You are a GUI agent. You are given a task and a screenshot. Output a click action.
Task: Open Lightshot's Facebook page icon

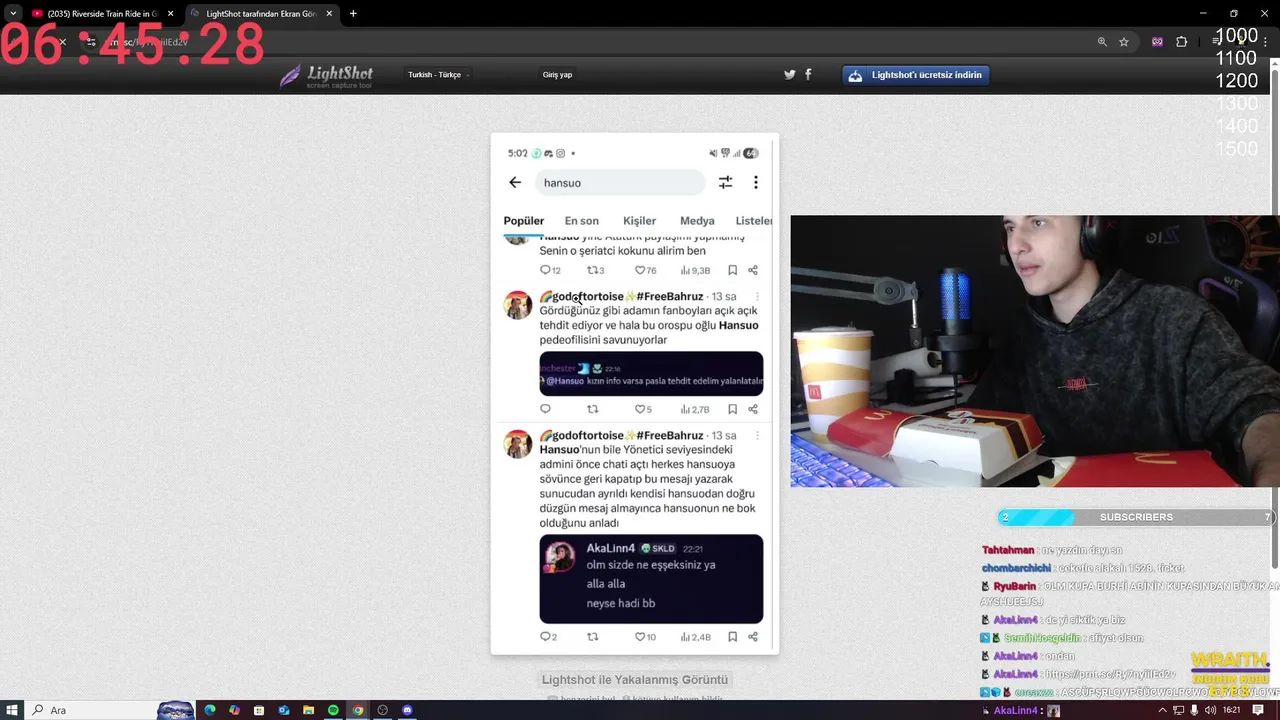808,74
